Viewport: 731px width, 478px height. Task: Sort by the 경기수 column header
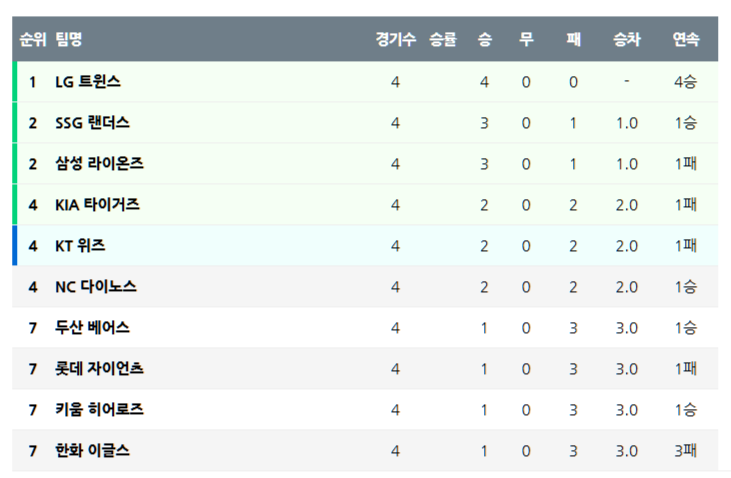click(396, 40)
